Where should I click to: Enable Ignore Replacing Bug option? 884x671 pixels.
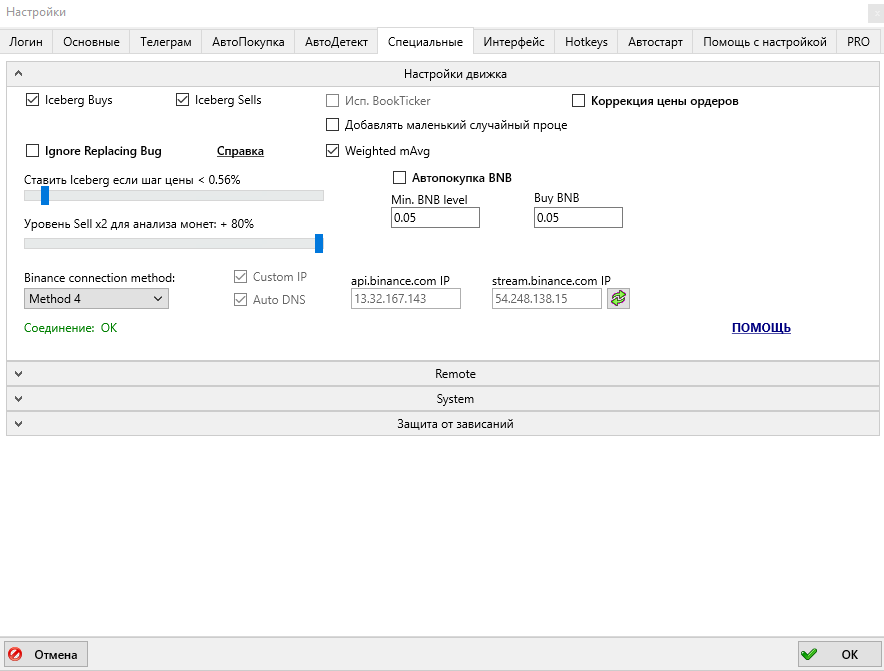coord(33,151)
